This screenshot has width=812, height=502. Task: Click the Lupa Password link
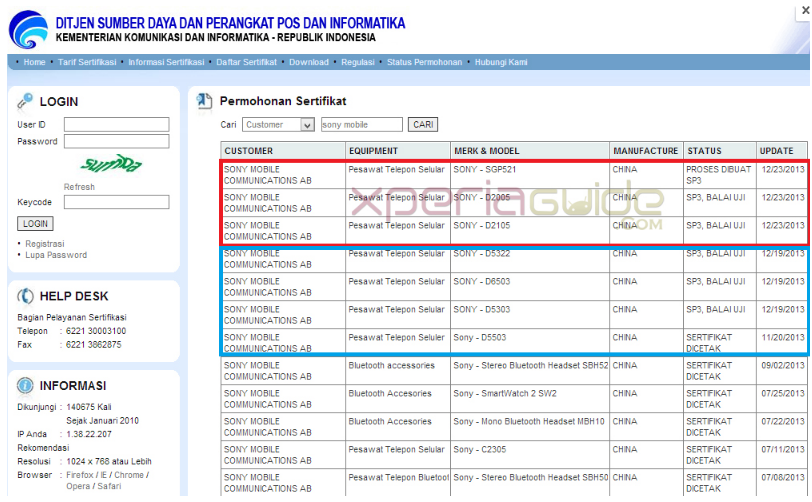56,255
